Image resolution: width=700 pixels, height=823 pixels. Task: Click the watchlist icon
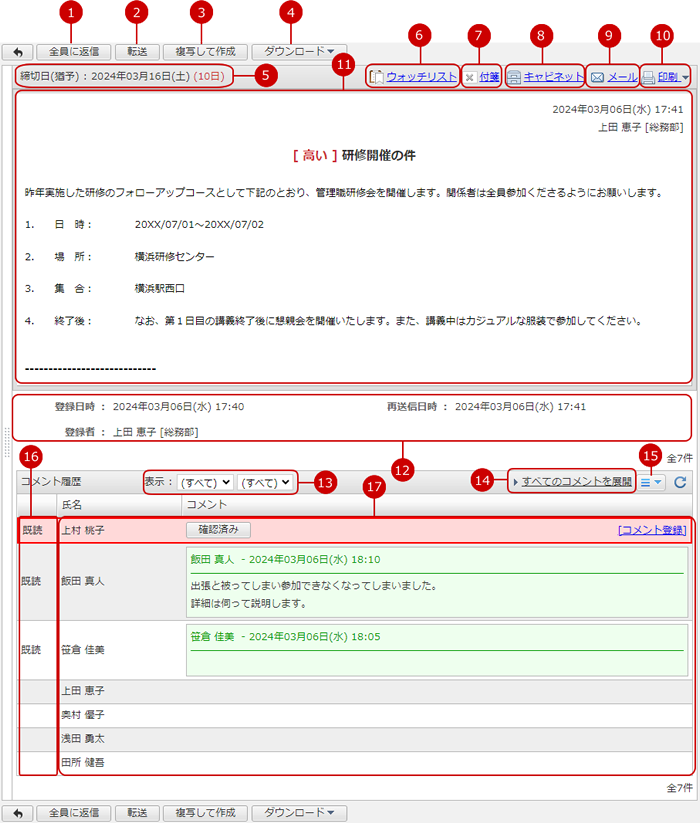pos(376,77)
